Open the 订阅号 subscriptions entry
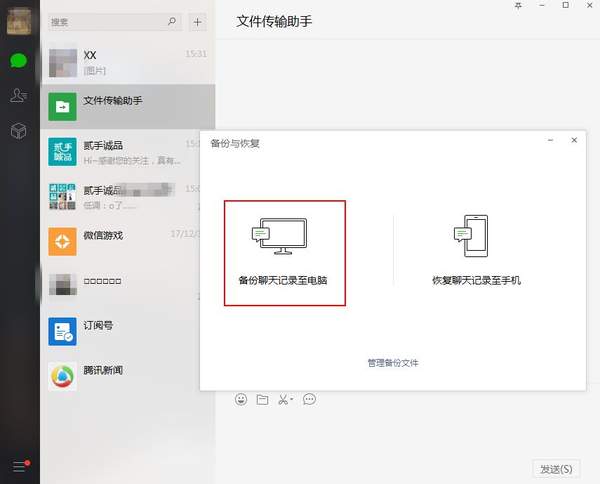The height and width of the screenshot is (484, 600). 127,332
